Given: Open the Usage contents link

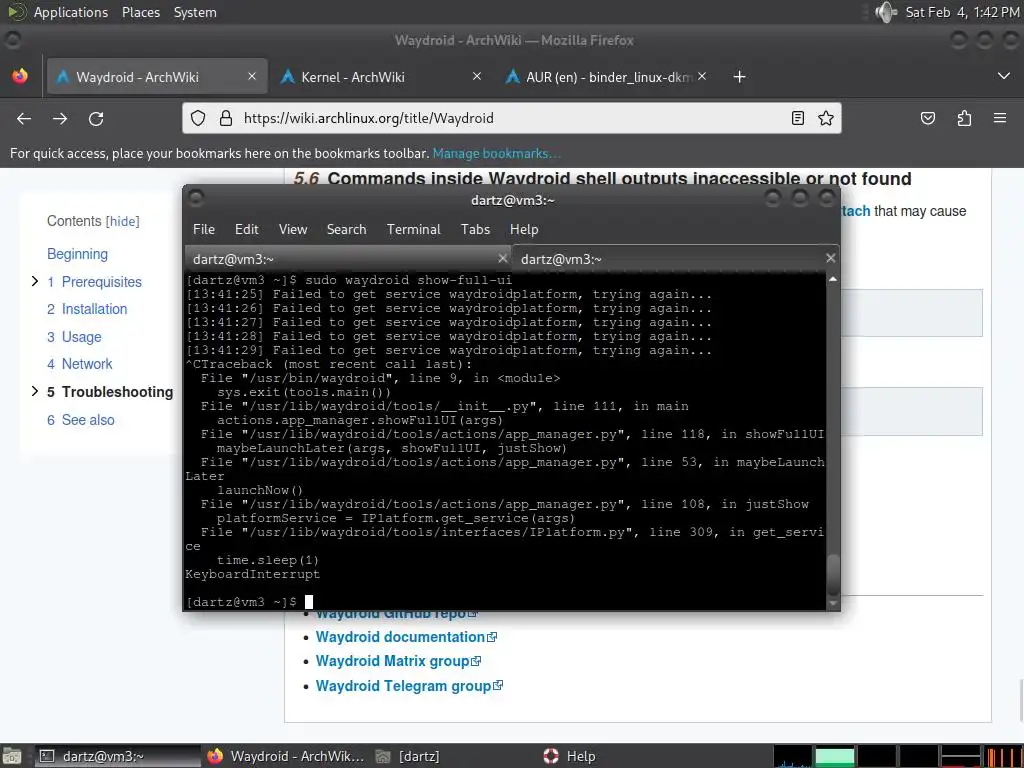Looking at the screenshot, I should click(74, 337).
